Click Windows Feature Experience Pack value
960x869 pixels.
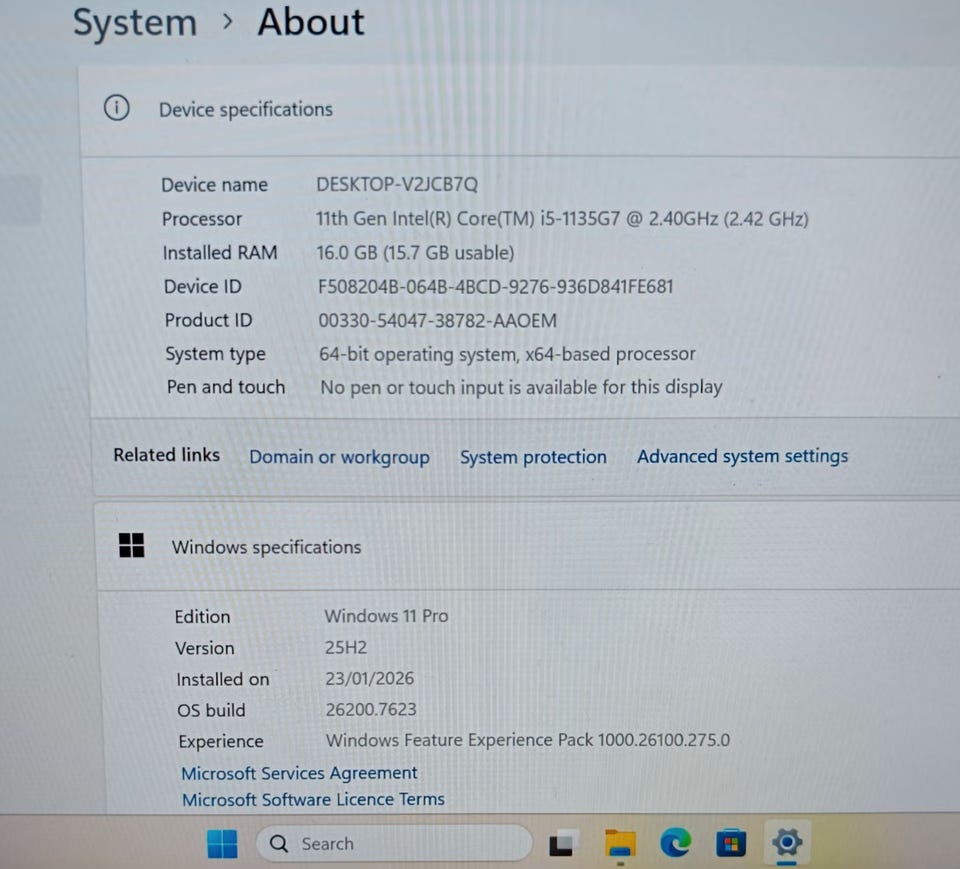(528, 740)
